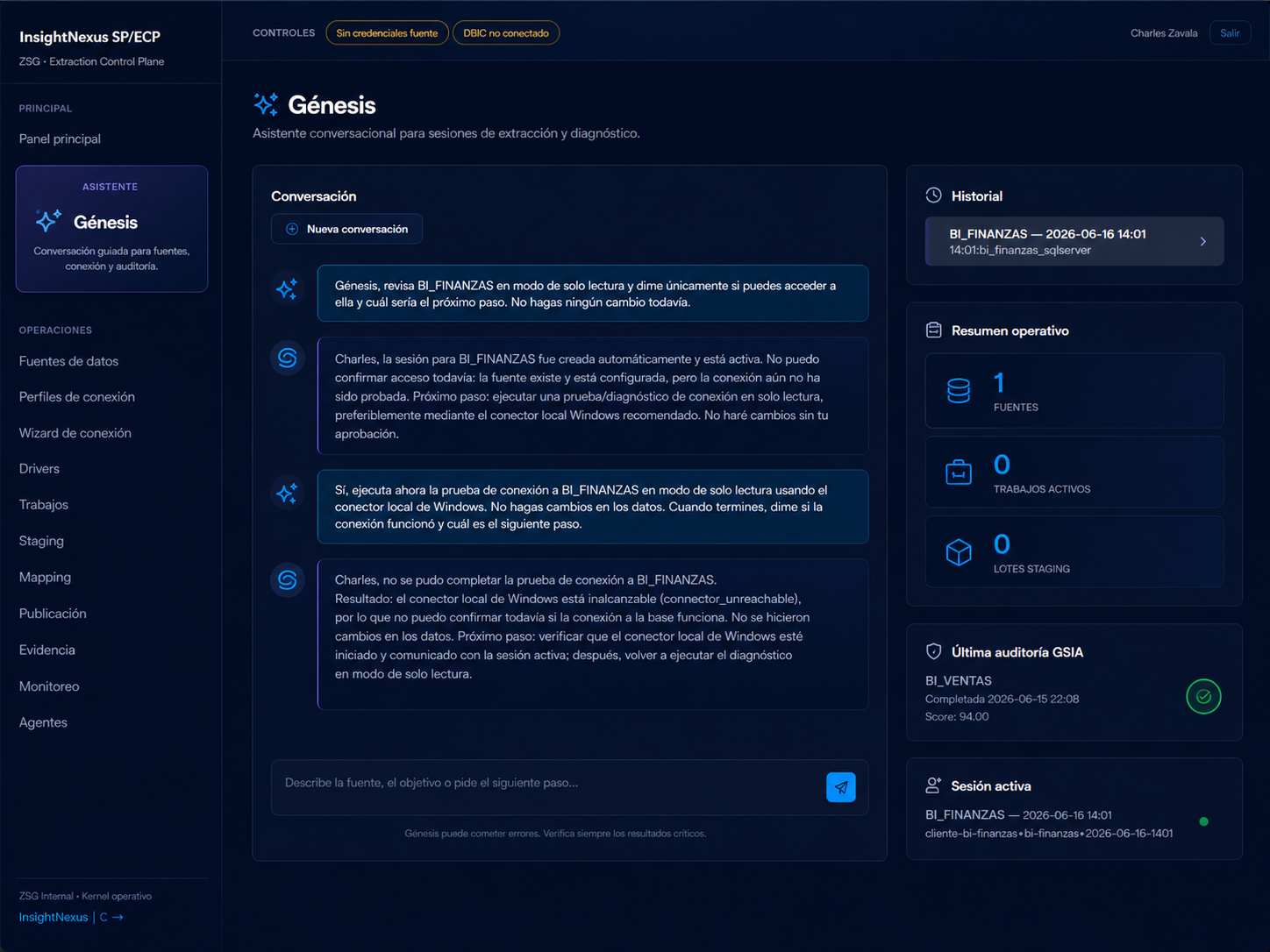Click the cube icon in Lotes staging card
1270x952 pixels.
tap(959, 552)
